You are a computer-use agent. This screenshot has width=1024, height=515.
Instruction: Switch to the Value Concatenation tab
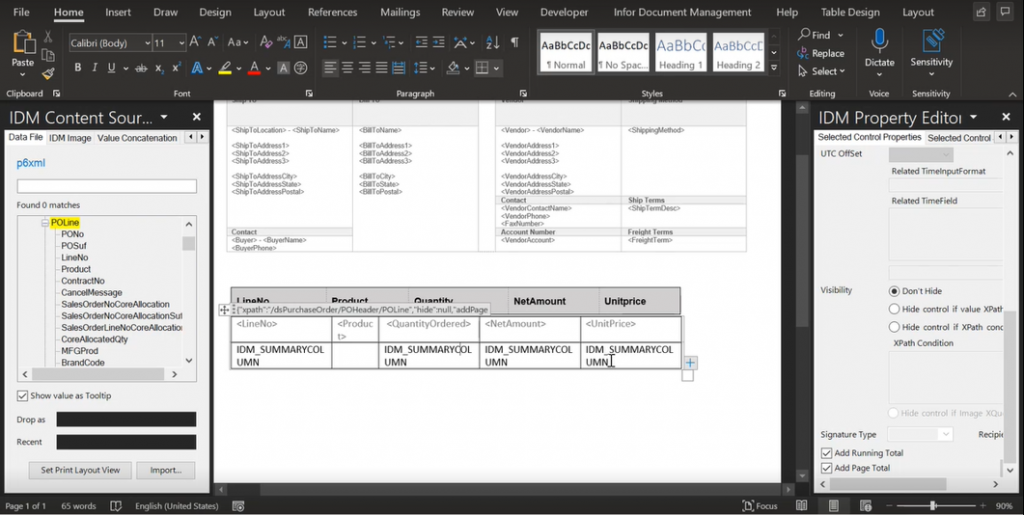137,138
